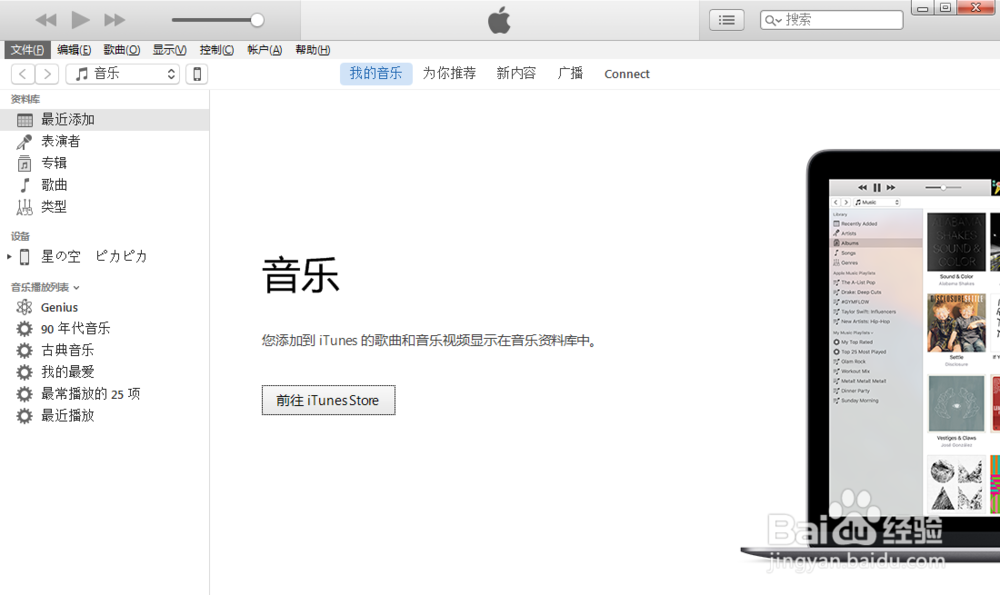This screenshot has height=595, width=1000.
Task: Open the 控制(C) menu
Action: (217, 50)
